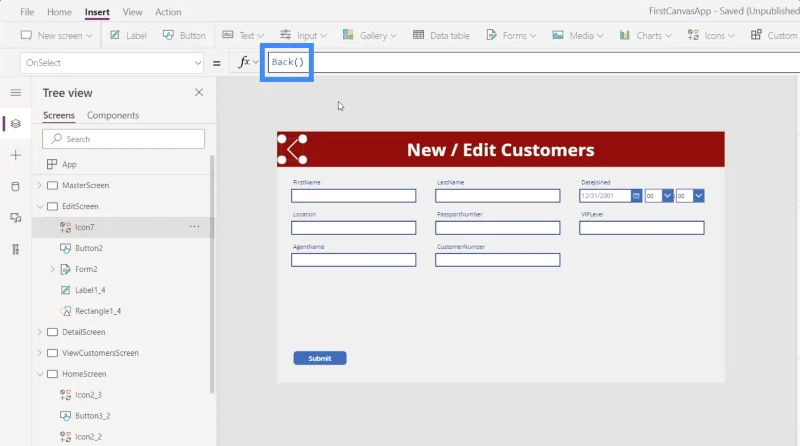The width and height of the screenshot is (800, 446).
Task: Open the Media dropdown in ribbon
Action: 578,35
